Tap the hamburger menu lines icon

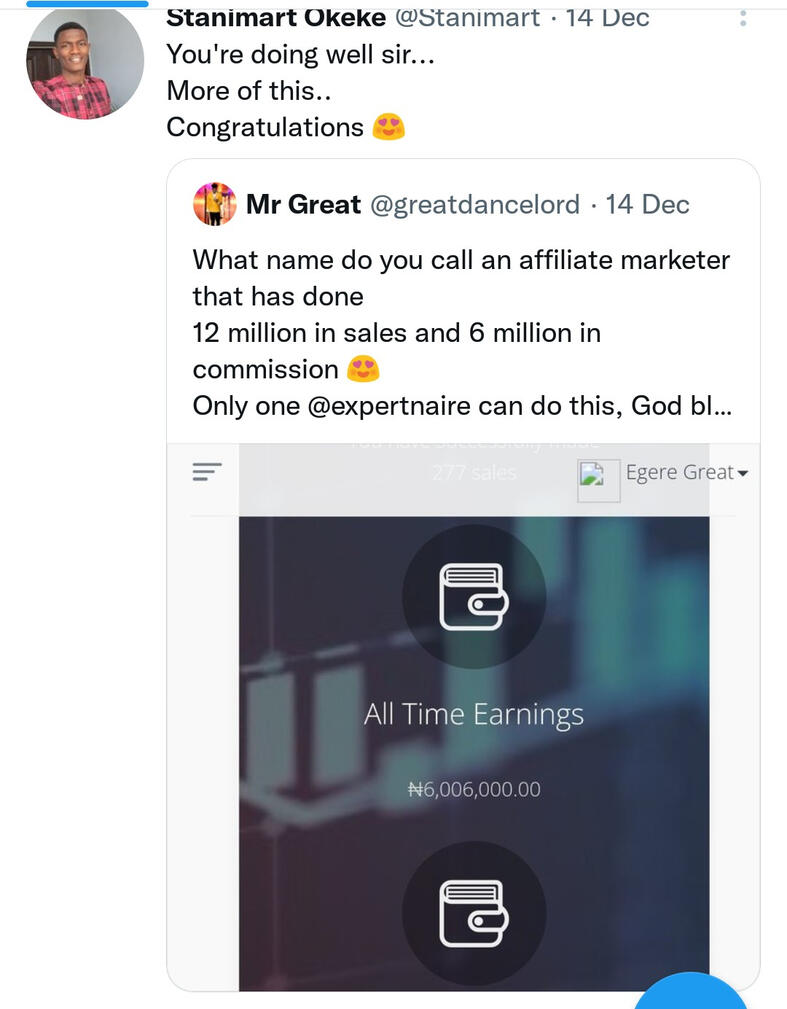coord(207,472)
